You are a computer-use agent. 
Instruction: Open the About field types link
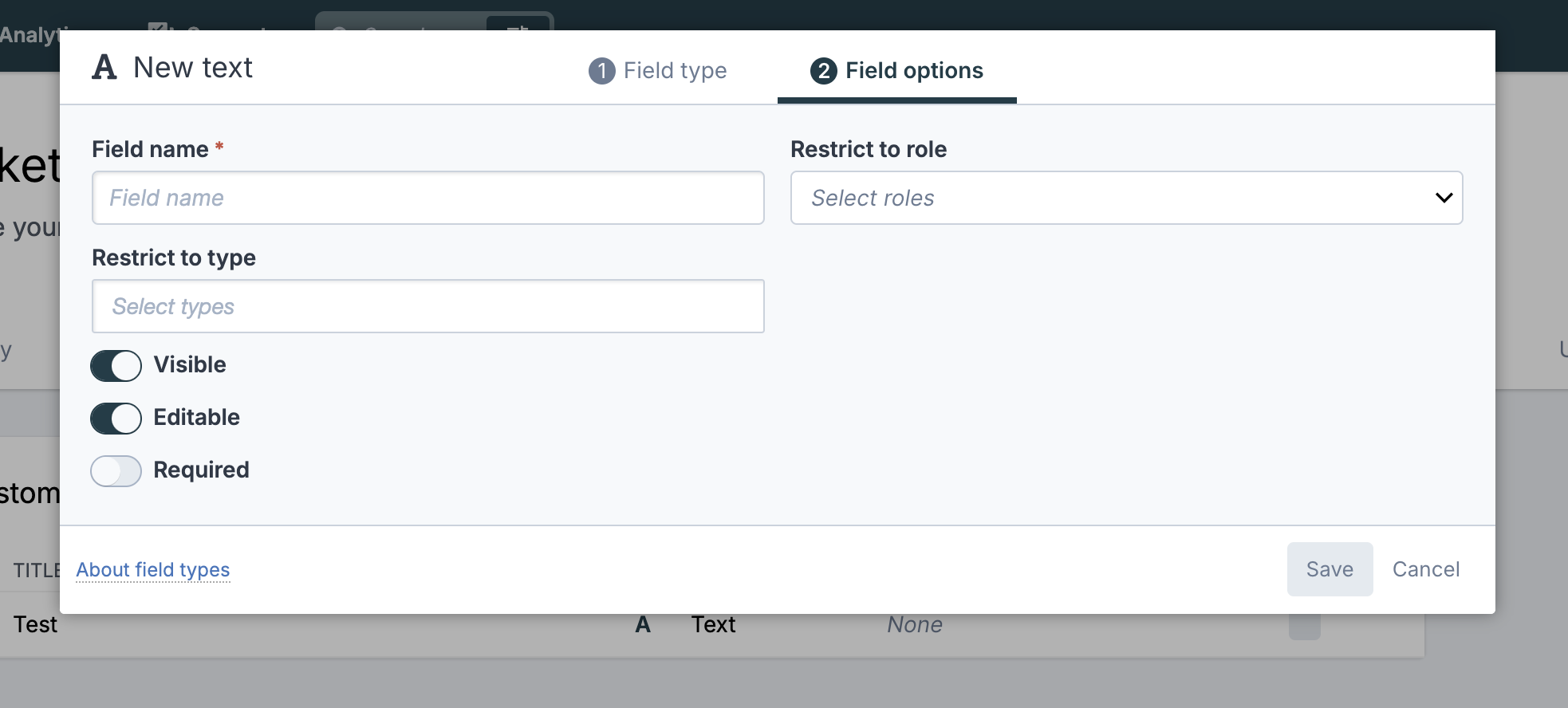point(153,570)
